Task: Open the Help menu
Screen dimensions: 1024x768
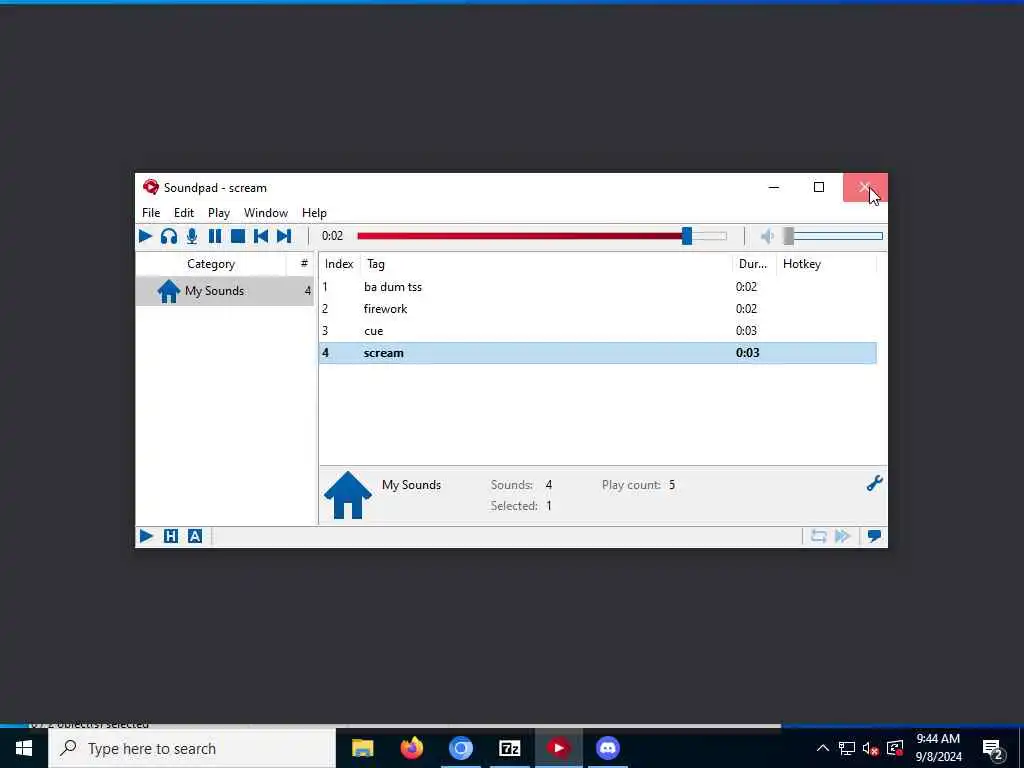Action: click(x=314, y=213)
